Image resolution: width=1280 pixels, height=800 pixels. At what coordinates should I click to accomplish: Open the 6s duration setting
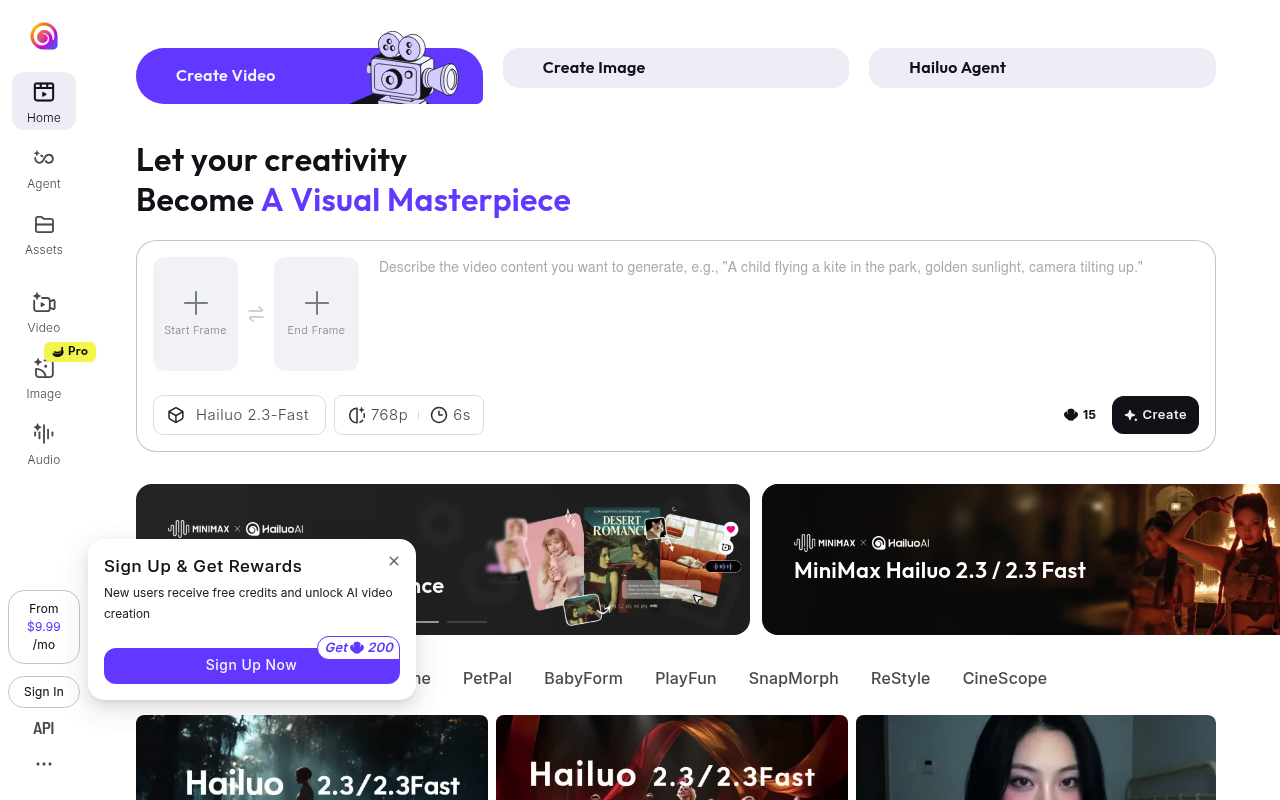451,415
